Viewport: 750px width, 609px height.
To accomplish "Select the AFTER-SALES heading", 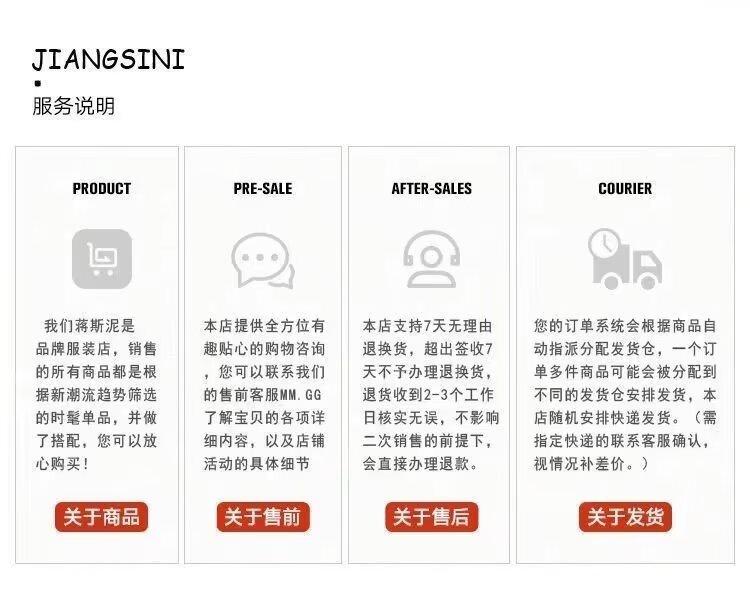I will click(431, 188).
